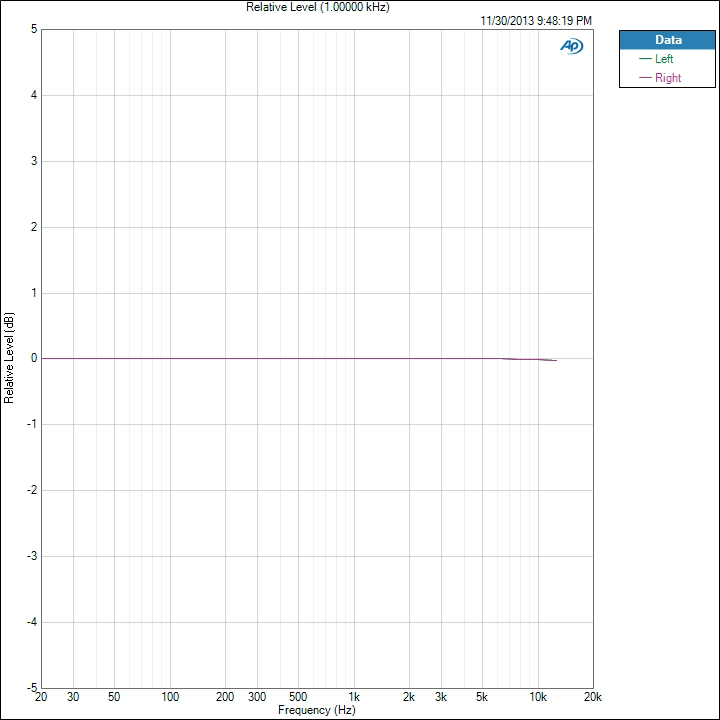Screen dimensions: 720x720
Task: Click the 100 tick on the frequency axis
Action: [x=169, y=697]
